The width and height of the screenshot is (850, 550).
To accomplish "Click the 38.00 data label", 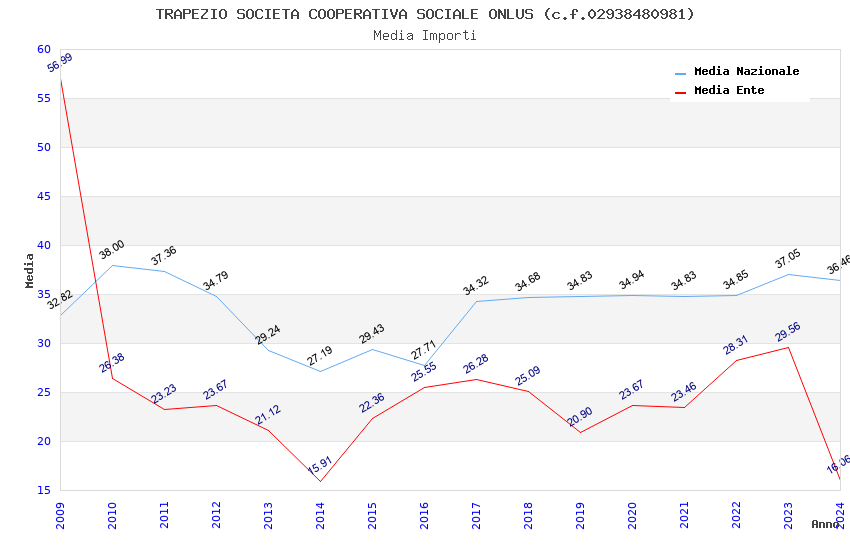I will click(112, 249).
